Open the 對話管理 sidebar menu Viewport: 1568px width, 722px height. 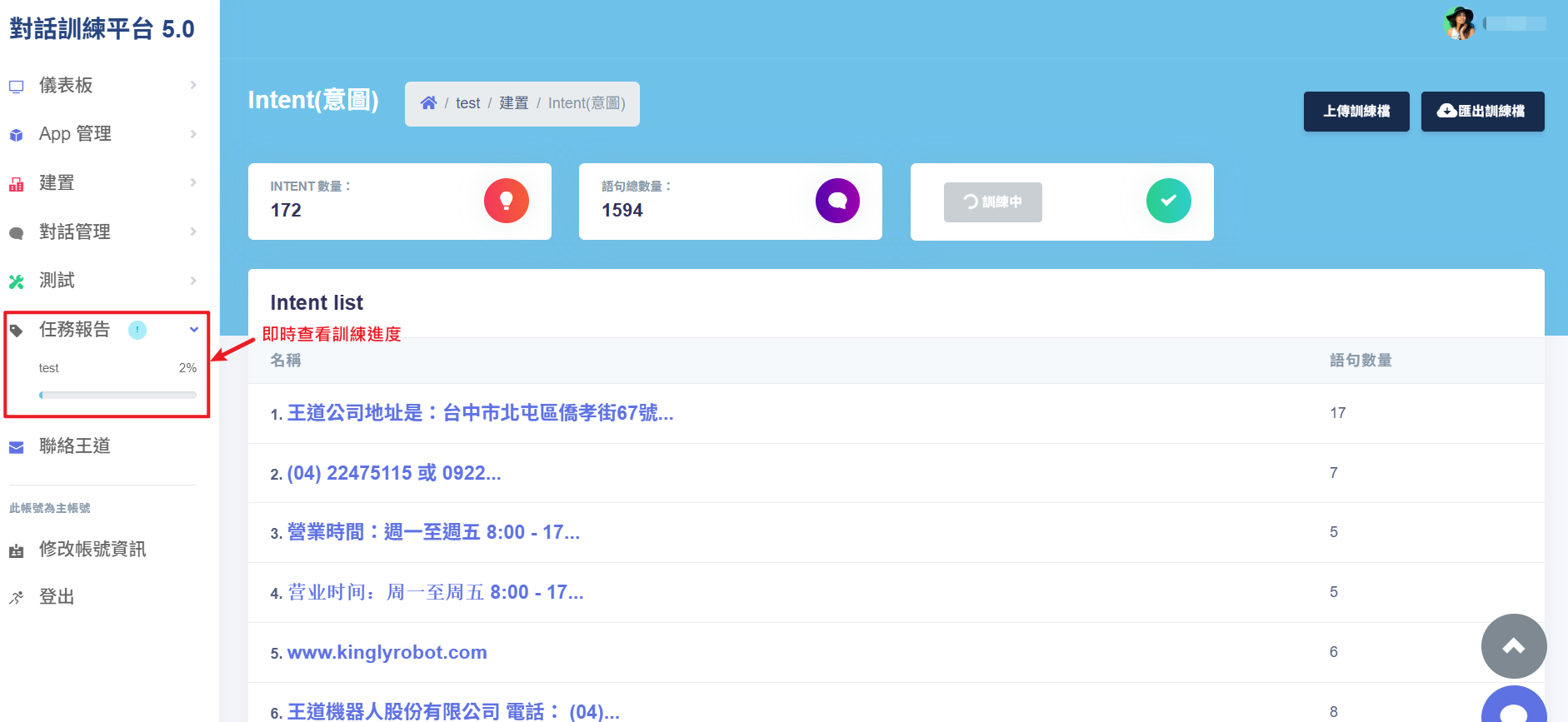[75, 232]
